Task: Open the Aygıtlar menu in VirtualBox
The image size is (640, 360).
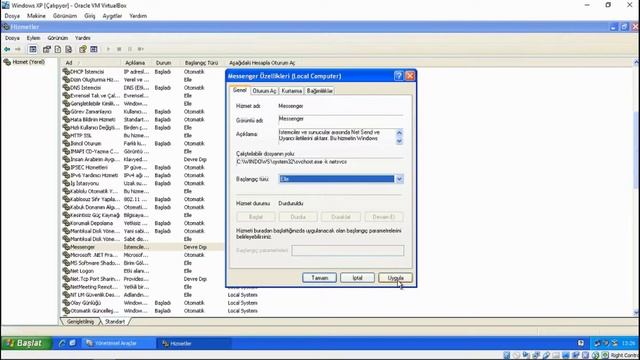Action: pyautogui.click(x=112, y=16)
